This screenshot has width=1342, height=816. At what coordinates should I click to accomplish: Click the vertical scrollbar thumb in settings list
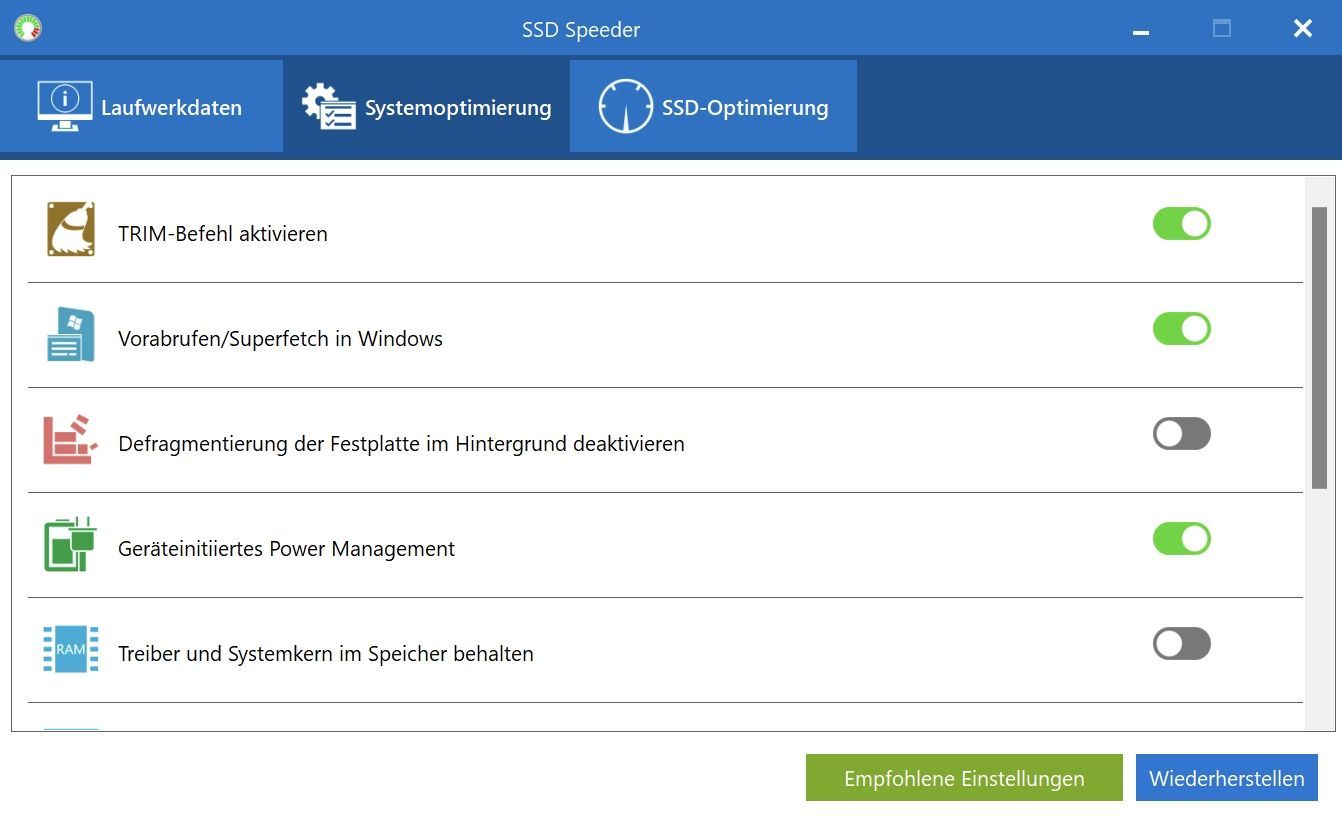tap(1319, 348)
